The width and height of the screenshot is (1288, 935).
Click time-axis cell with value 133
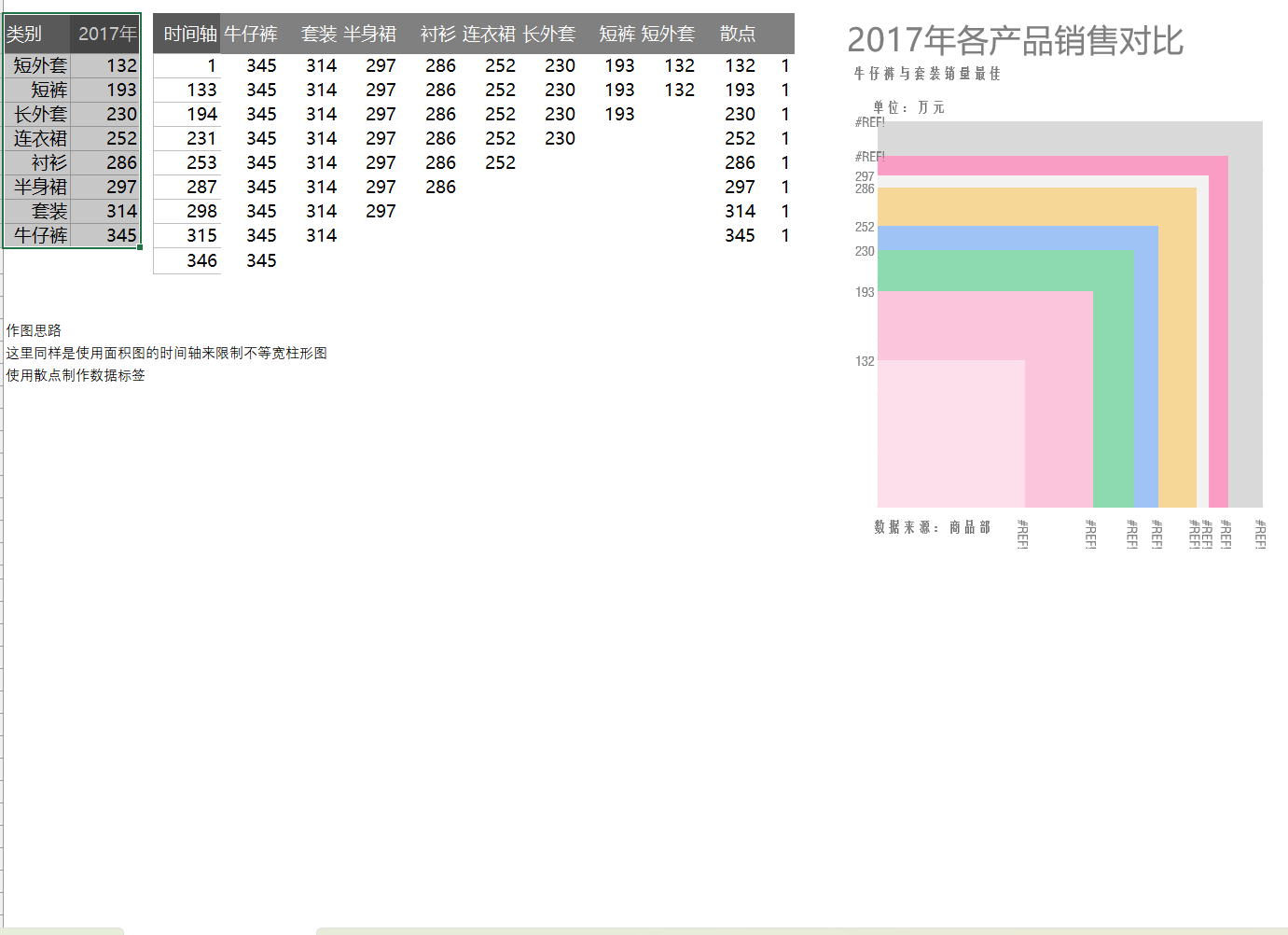click(x=187, y=90)
